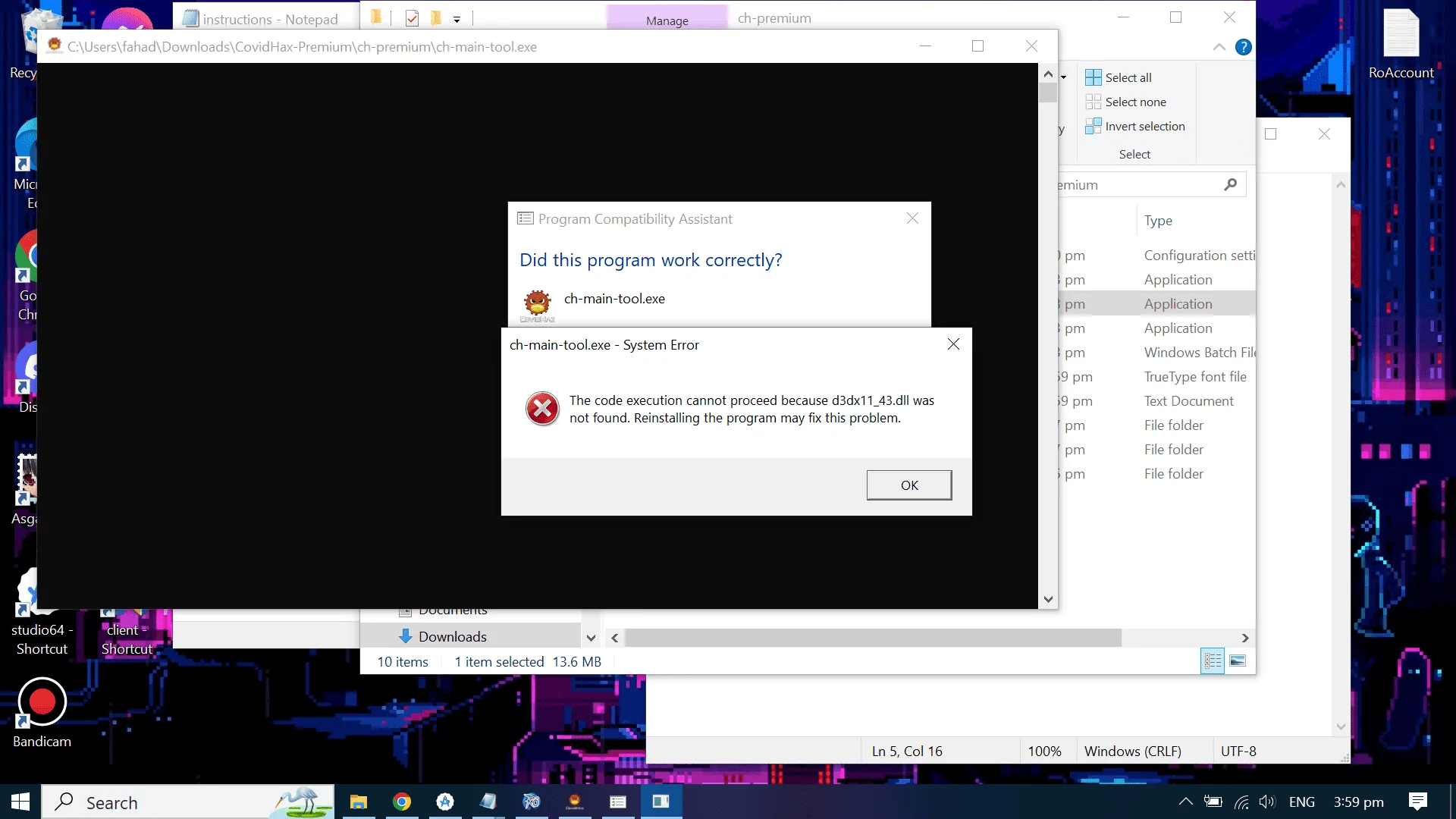Click Notepad vertical scrollbar down arrow
1456x819 pixels.
click(1341, 726)
